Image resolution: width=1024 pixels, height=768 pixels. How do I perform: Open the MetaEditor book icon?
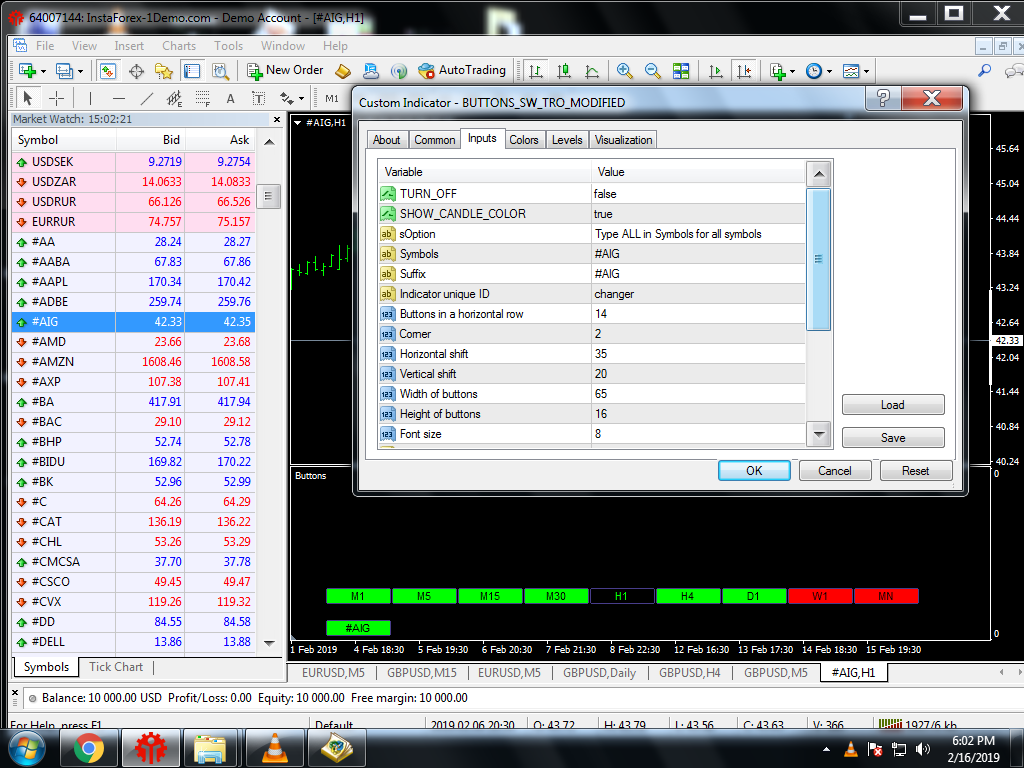point(343,71)
